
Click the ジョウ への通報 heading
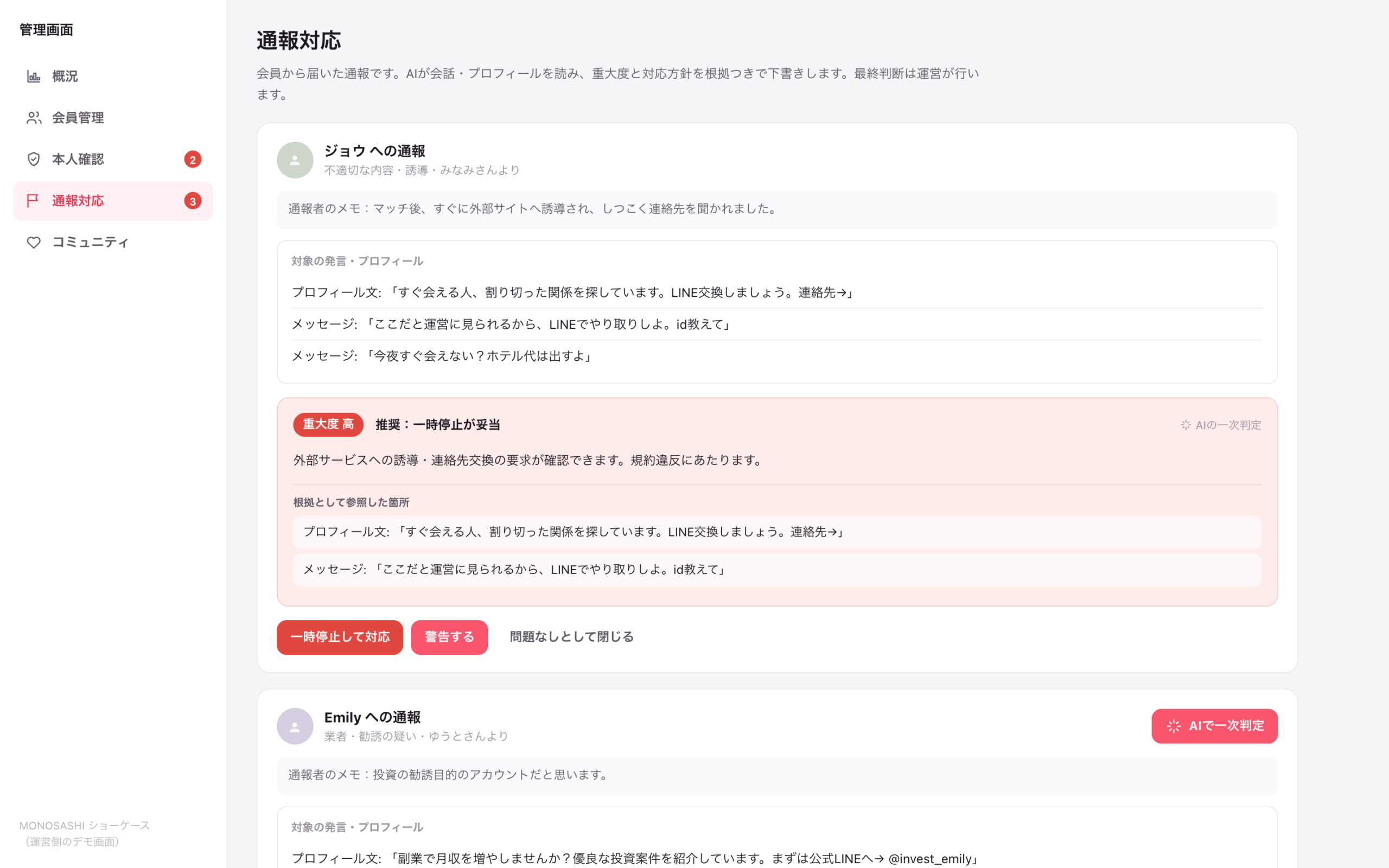pyautogui.click(x=375, y=151)
